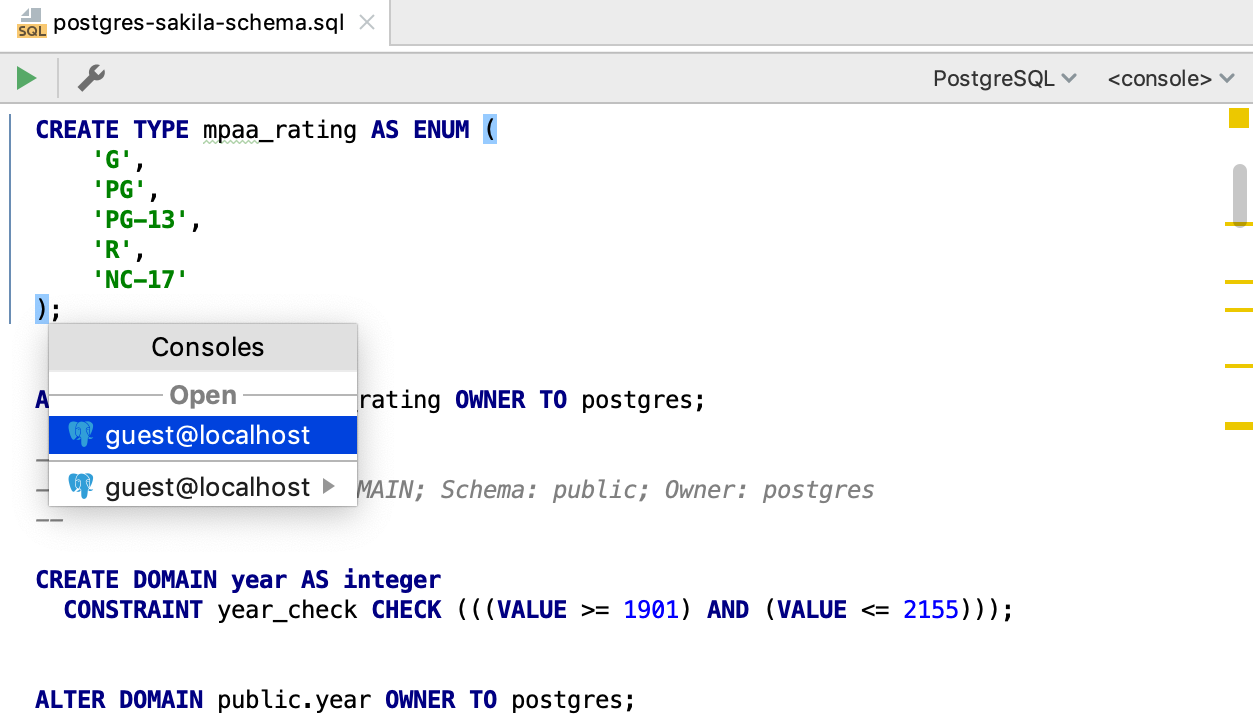Click the number 1901
The image size is (1253, 721).
pyautogui.click(x=651, y=610)
